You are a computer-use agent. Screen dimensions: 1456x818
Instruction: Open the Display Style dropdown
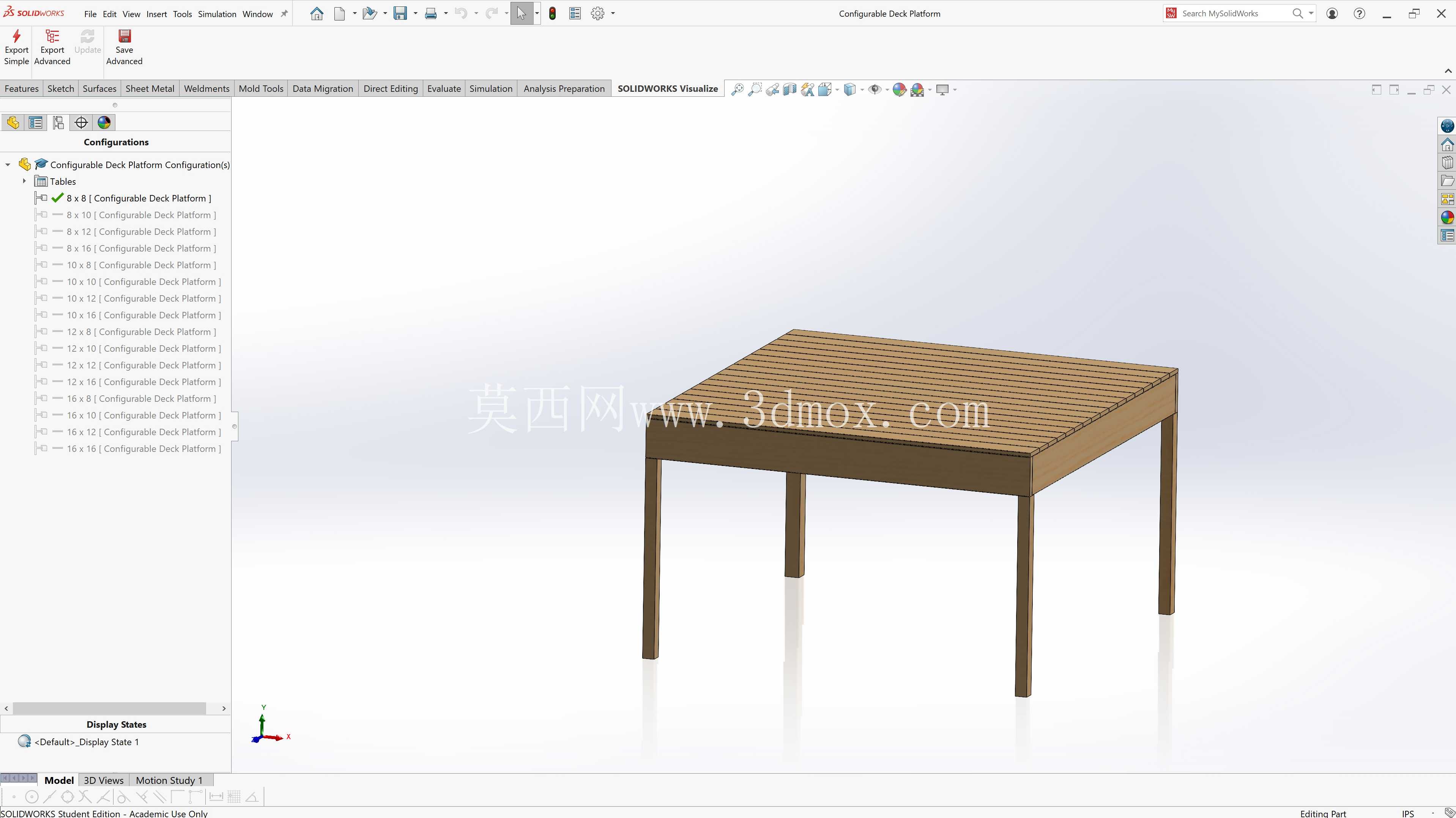(x=862, y=89)
